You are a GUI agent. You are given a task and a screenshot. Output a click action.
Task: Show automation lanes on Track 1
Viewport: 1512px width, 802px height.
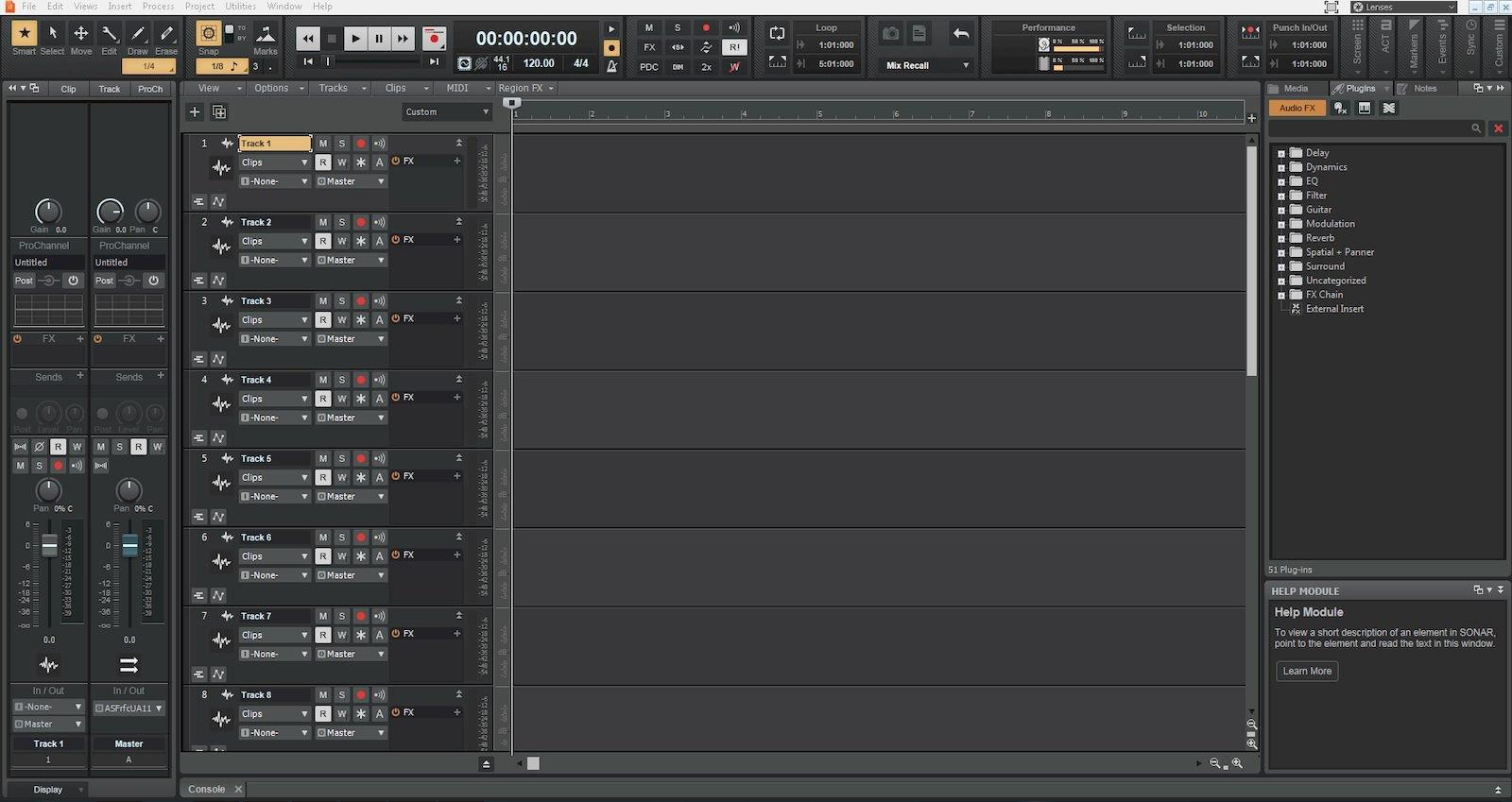coord(218,201)
